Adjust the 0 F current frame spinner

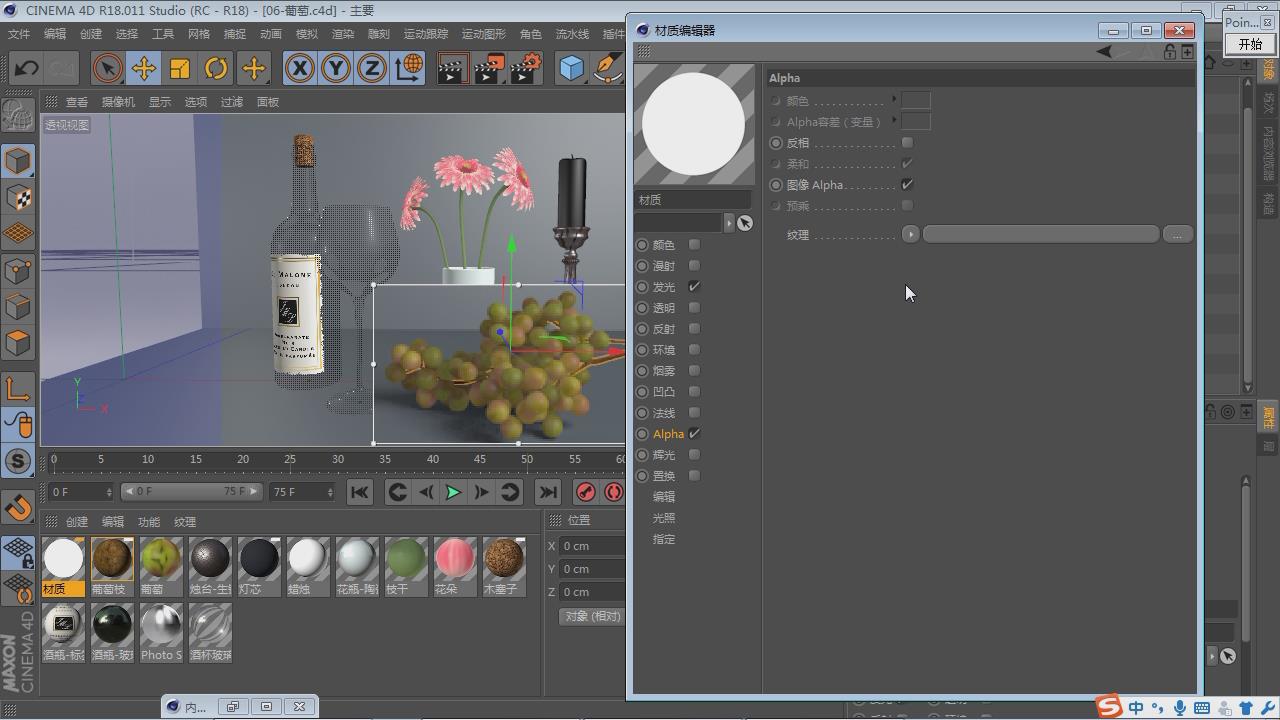click(108, 491)
